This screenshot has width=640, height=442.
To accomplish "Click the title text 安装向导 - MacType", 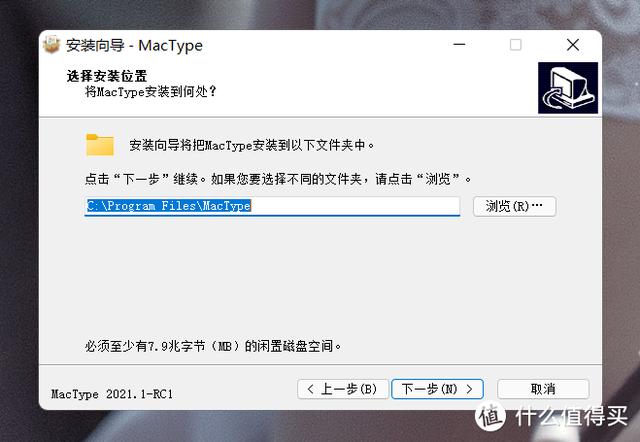I will [x=134, y=45].
